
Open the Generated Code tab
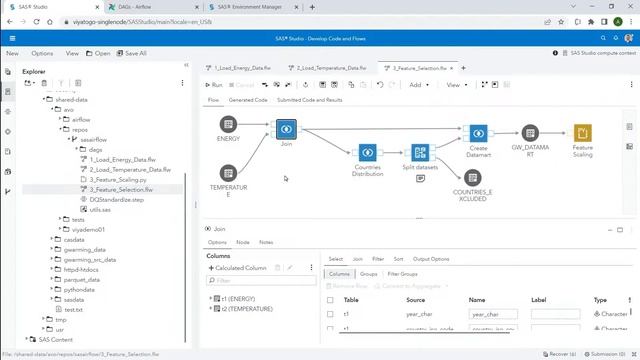point(248,100)
